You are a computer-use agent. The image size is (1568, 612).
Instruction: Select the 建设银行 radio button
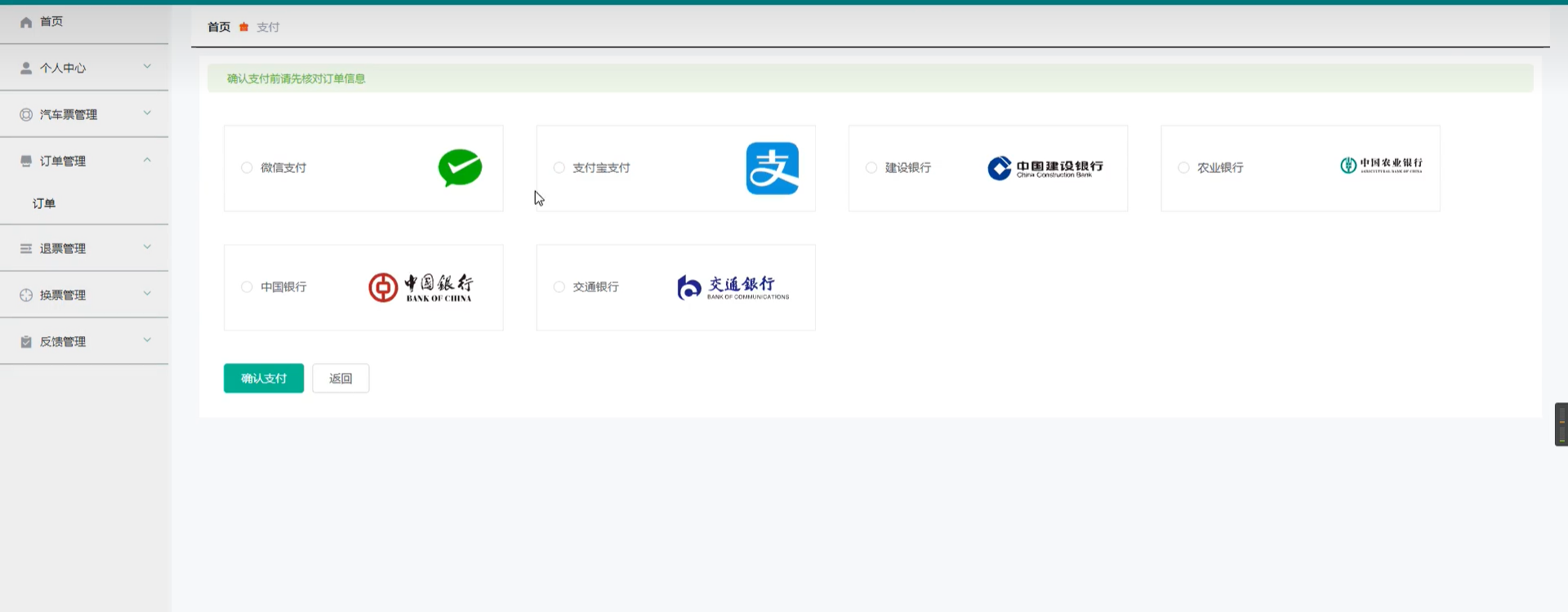(871, 168)
